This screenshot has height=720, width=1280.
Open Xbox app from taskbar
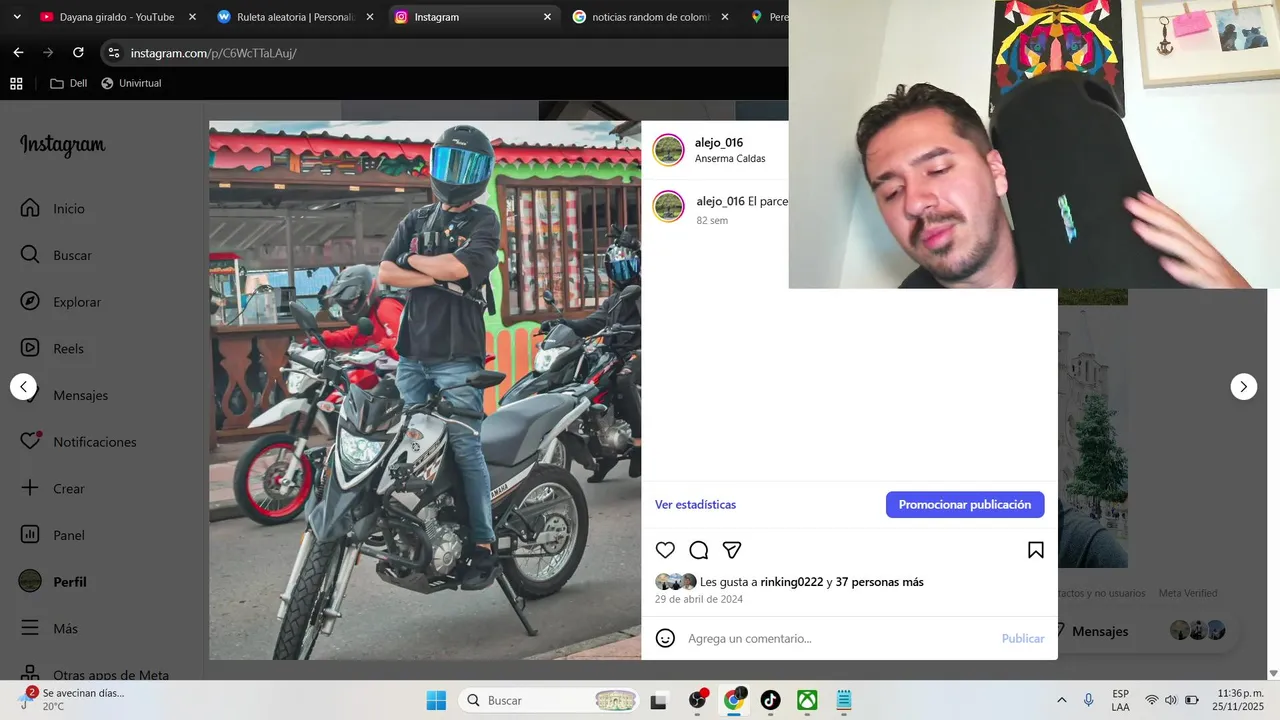(x=807, y=700)
